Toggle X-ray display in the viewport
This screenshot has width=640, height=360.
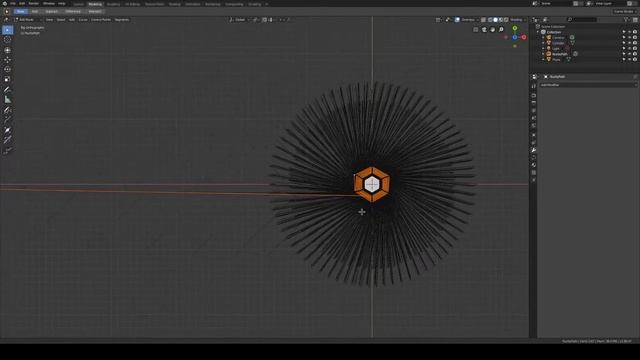pos(483,20)
